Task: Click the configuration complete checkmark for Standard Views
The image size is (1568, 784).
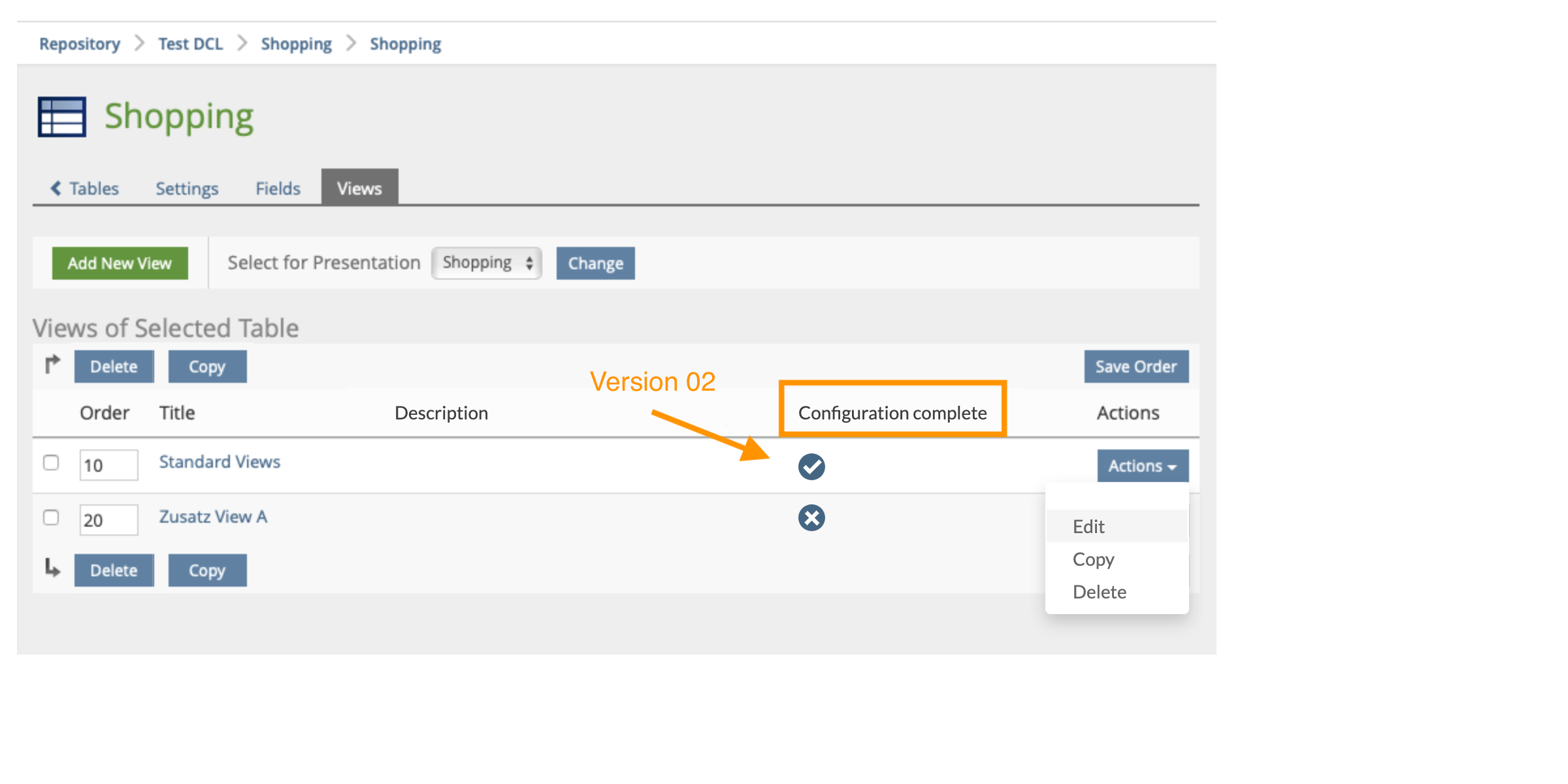Action: [811, 466]
